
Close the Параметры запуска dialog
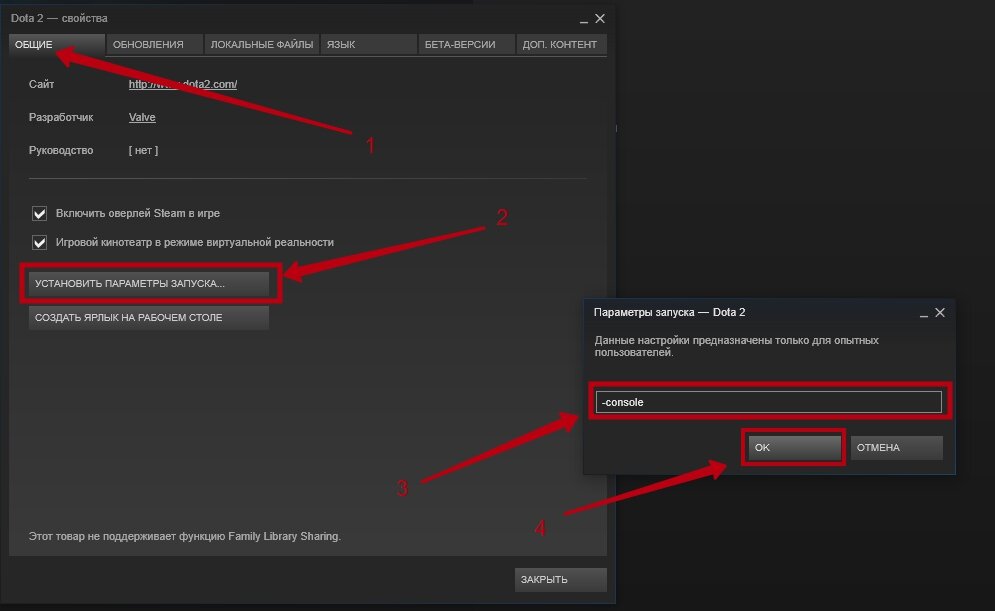coord(940,312)
